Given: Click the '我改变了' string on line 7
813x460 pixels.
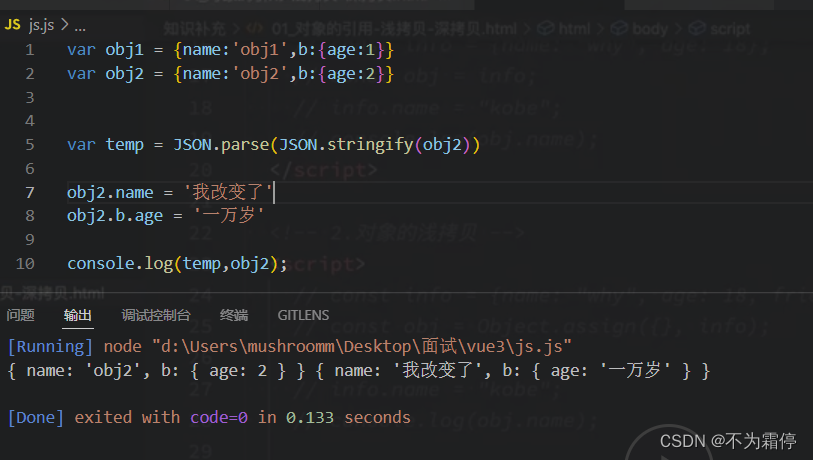Looking at the screenshot, I should click(x=228, y=192).
